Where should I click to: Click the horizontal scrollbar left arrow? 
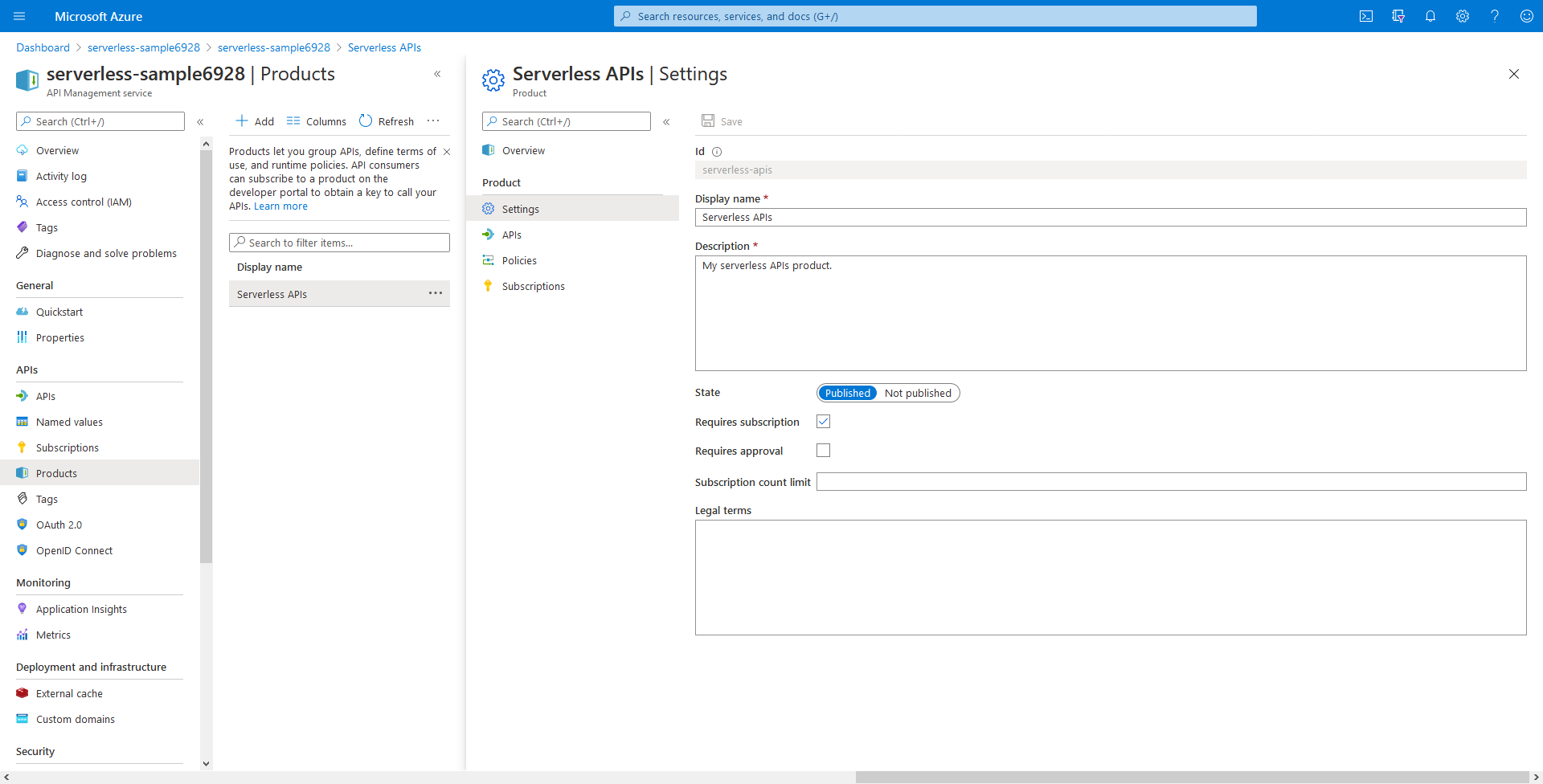pos(6,778)
